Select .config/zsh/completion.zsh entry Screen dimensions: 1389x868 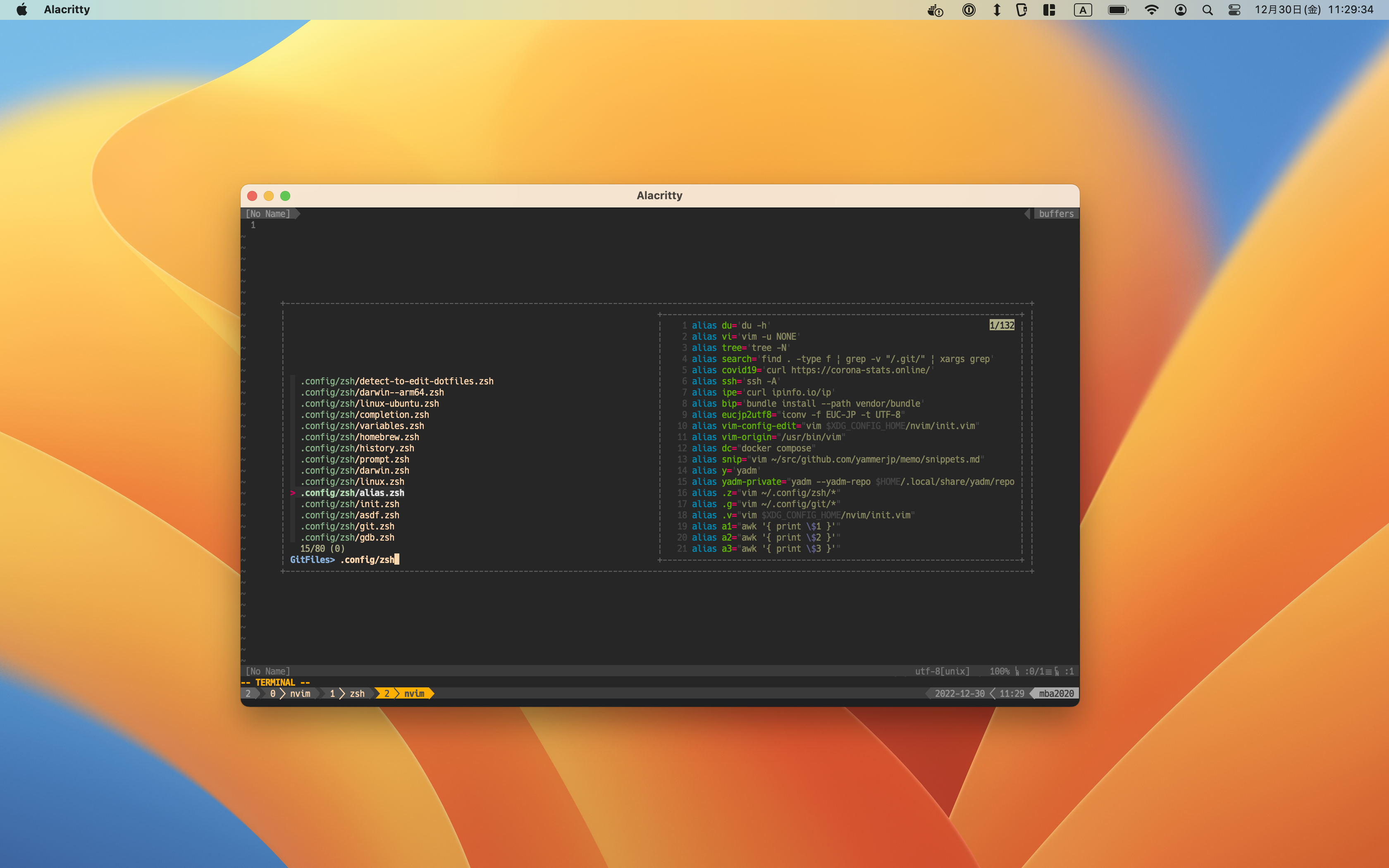tap(365, 415)
